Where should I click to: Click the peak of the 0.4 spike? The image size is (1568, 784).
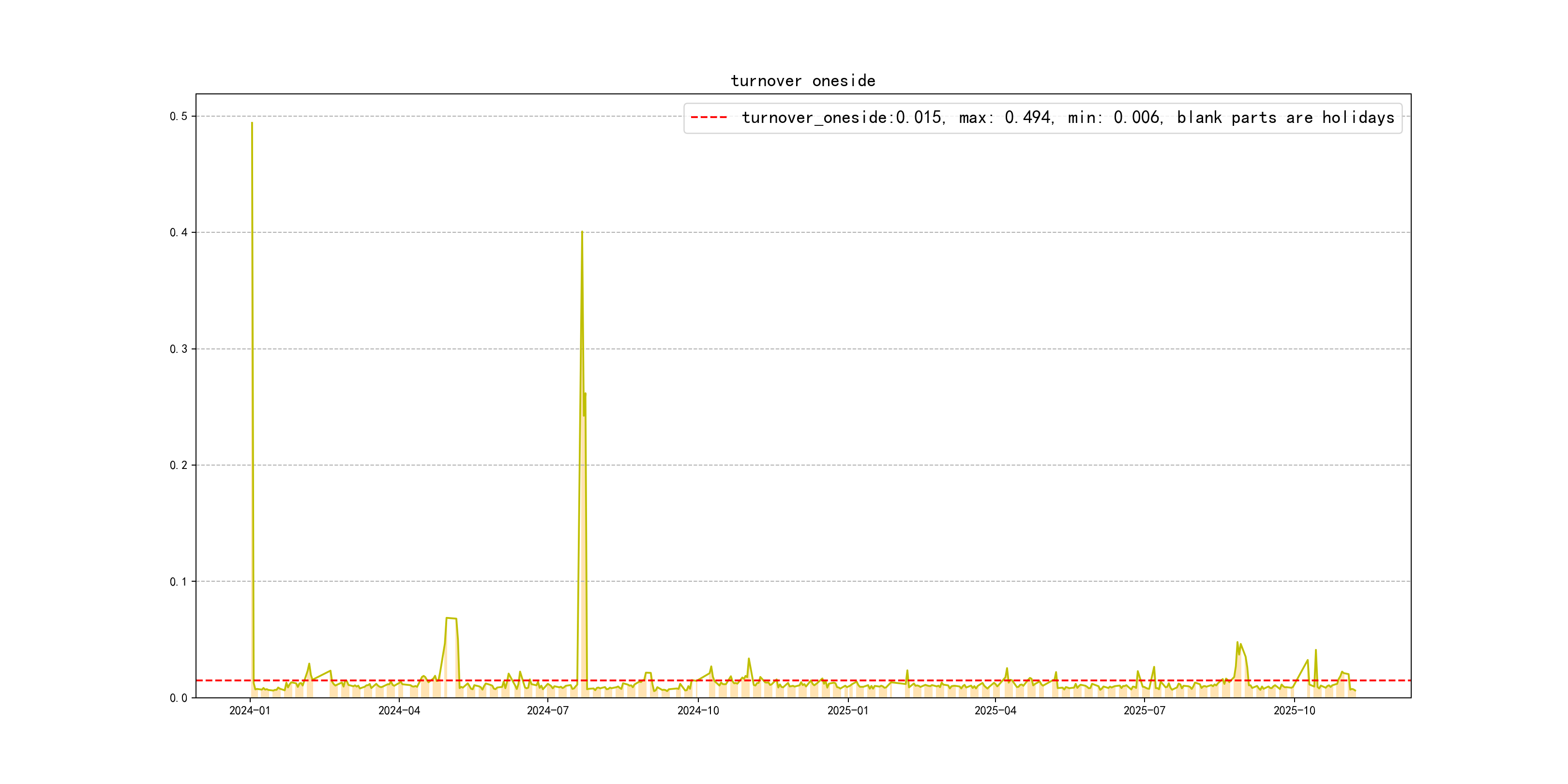pos(582,232)
